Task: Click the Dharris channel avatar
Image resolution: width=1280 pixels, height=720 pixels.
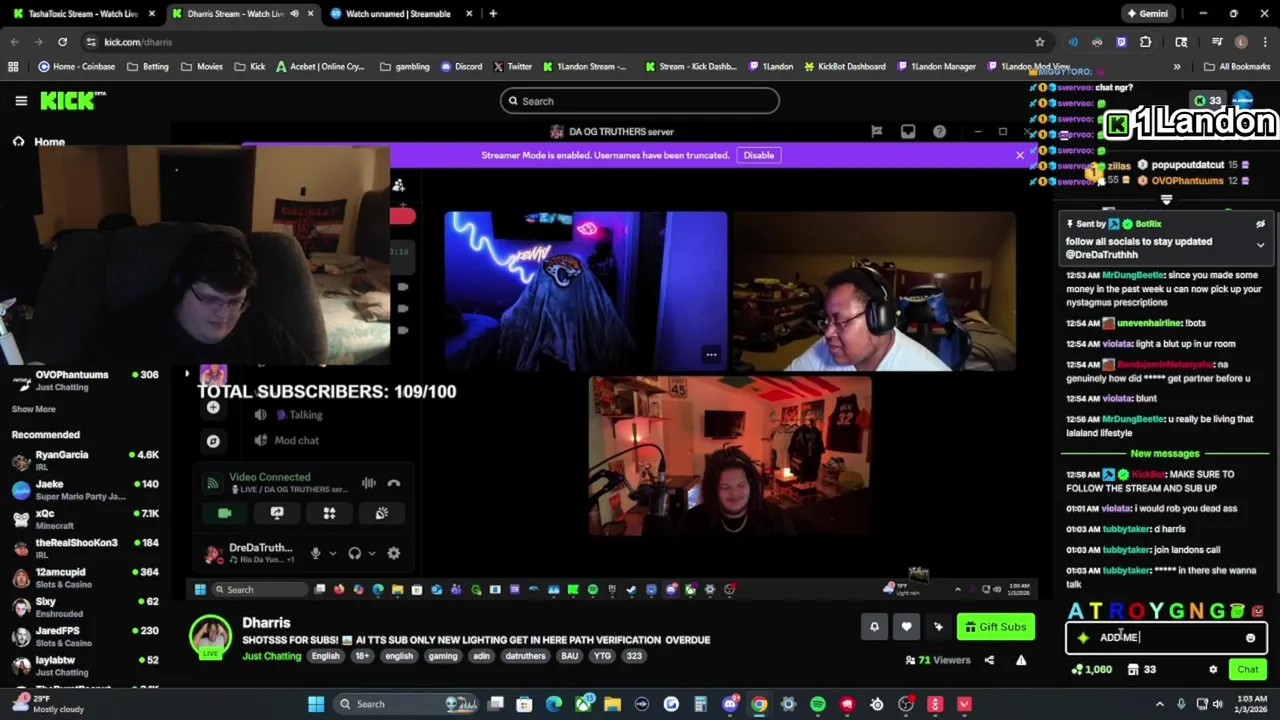Action: tap(211, 637)
